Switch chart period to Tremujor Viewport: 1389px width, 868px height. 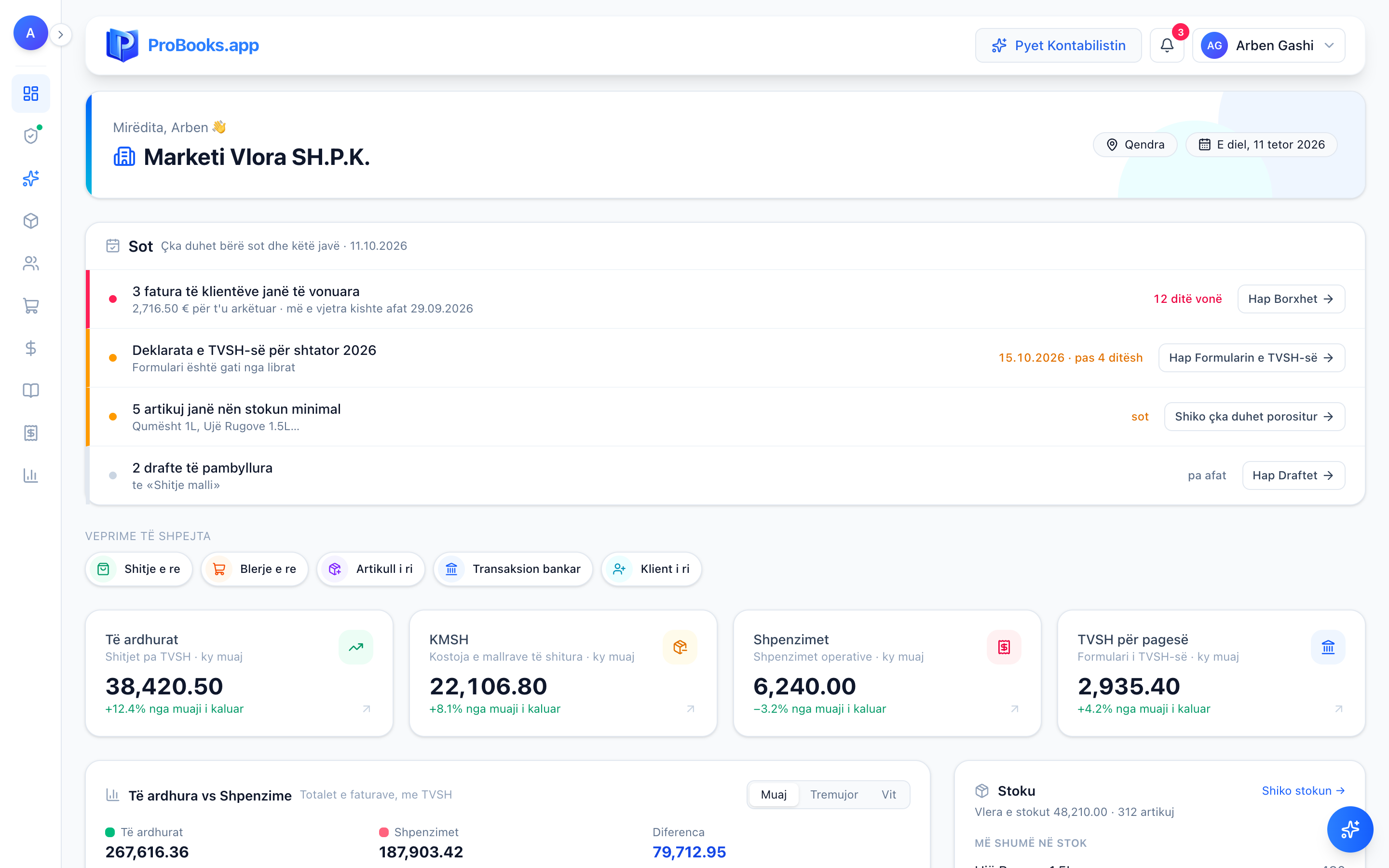pos(833,795)
